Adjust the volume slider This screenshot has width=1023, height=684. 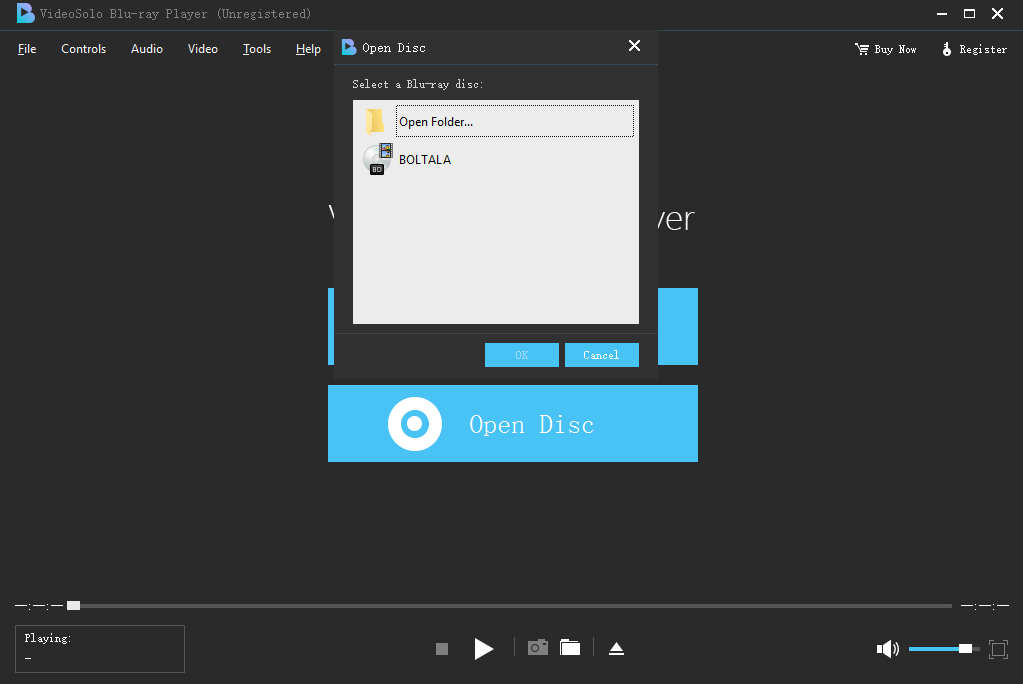pos(943,649)
